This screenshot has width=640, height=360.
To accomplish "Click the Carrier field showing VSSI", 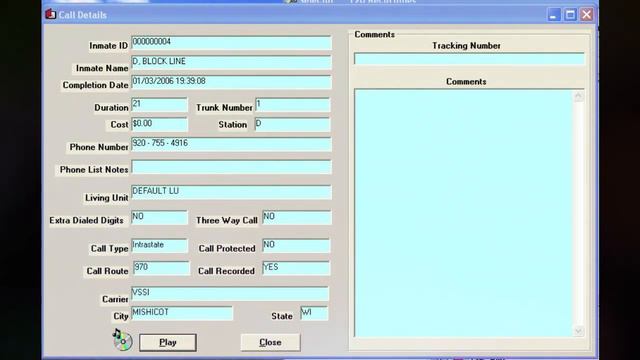I will (230, 293).
